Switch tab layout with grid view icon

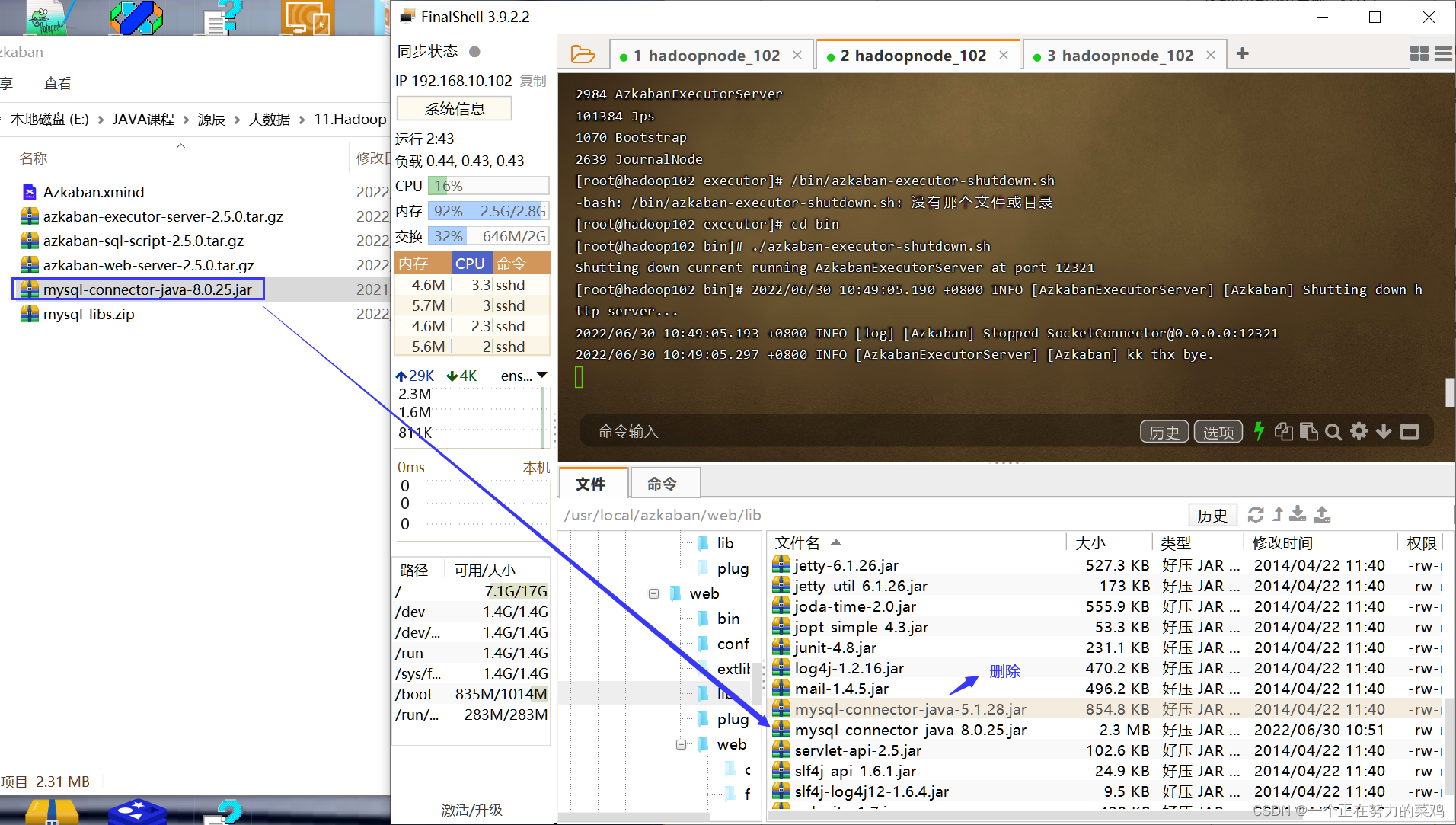coord(1419,53)
